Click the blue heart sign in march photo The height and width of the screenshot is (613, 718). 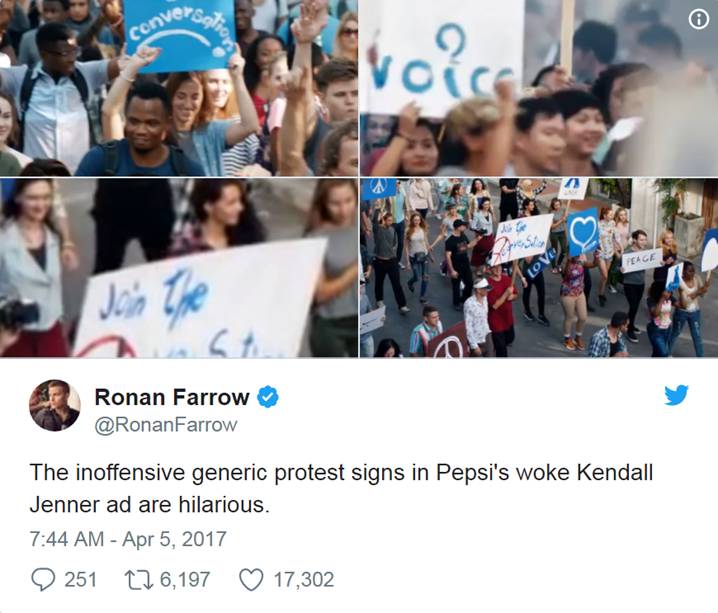coord(583,232)
